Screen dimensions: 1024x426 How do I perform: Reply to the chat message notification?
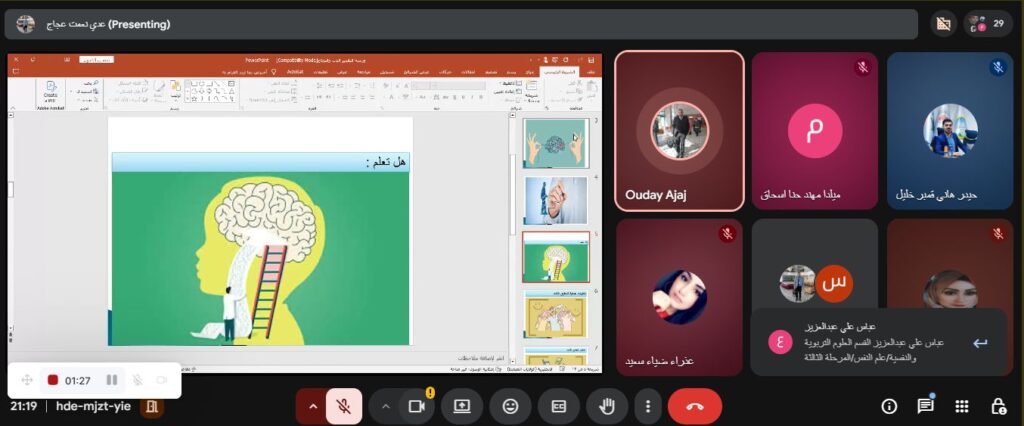pyautogui.click(x=980, y=343)
